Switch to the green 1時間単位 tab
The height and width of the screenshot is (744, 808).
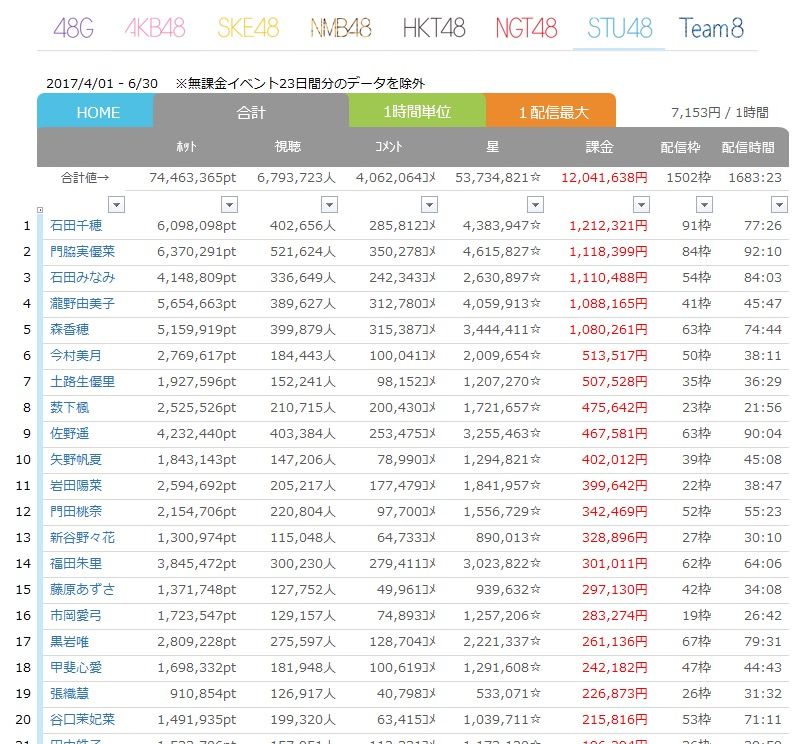(x=417, y=111)
